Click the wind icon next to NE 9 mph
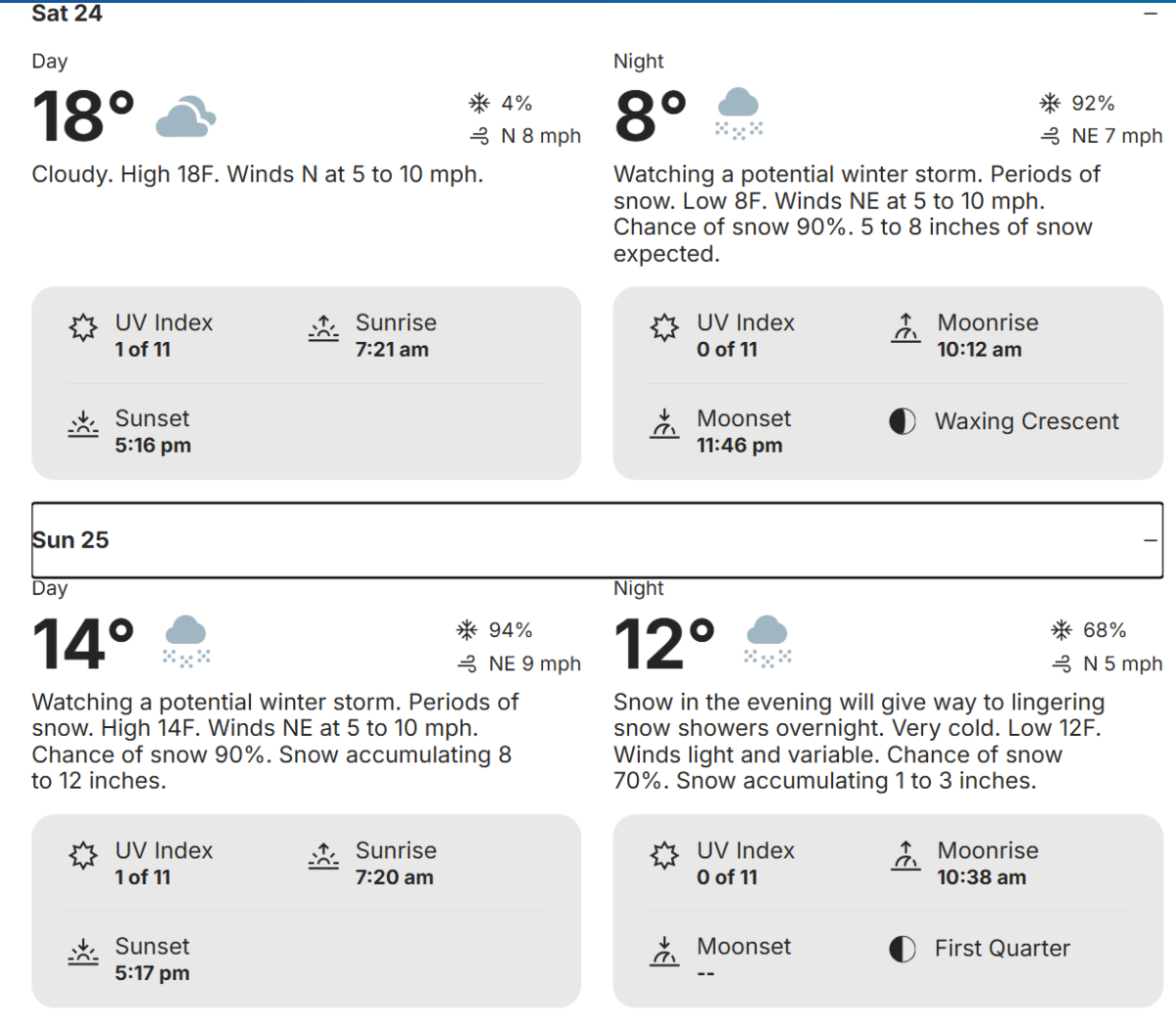Viewport: 1176px width, 1027px height. tap(467, 664)
